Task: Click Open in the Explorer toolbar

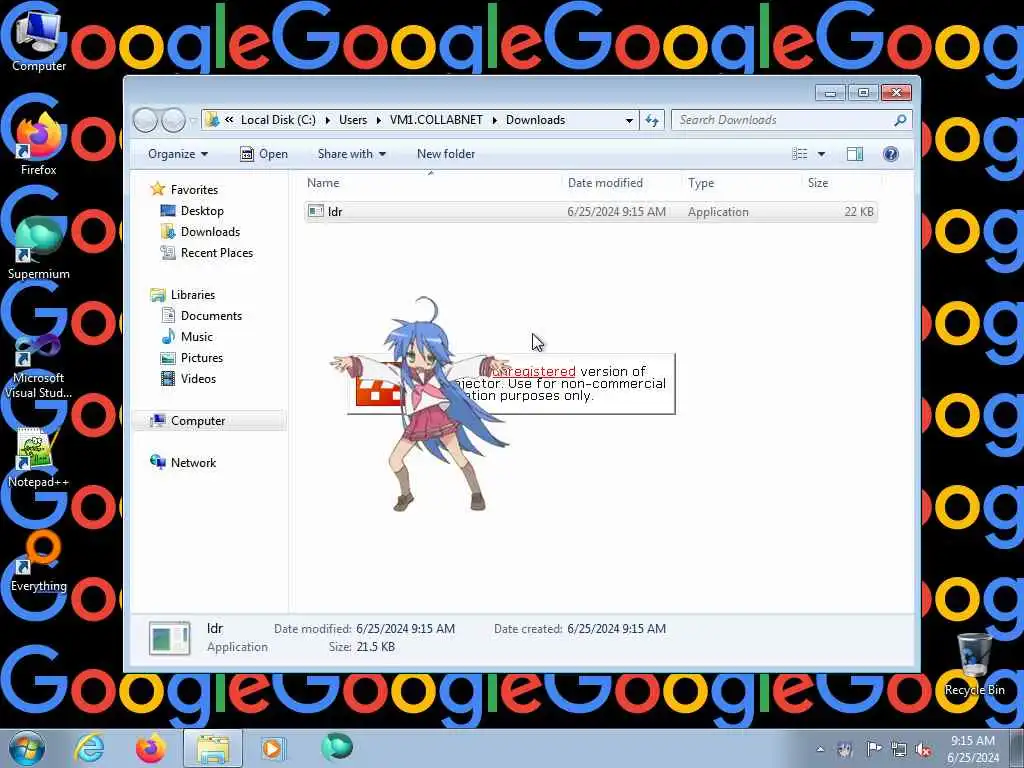Action: coord(264,154)
